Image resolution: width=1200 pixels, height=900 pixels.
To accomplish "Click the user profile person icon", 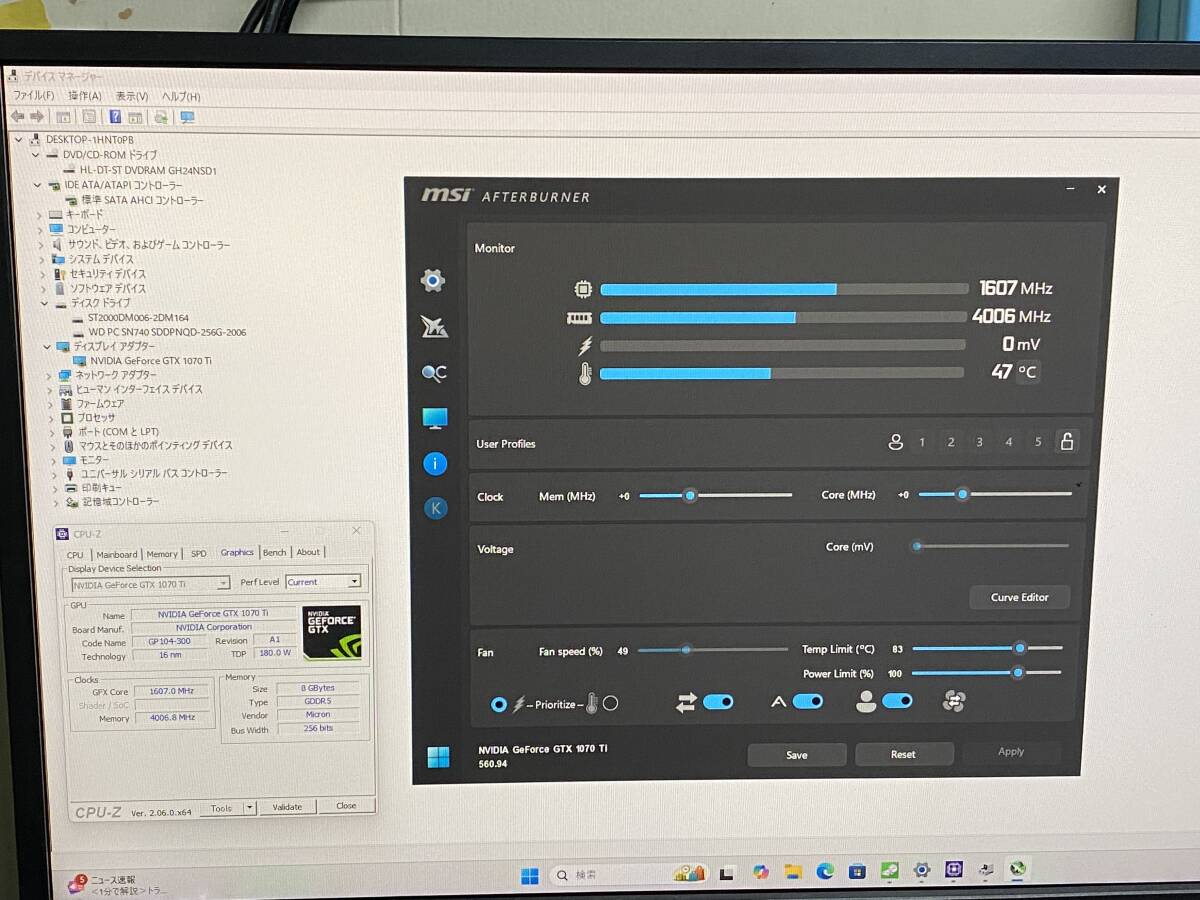I will tap(895, 442).
